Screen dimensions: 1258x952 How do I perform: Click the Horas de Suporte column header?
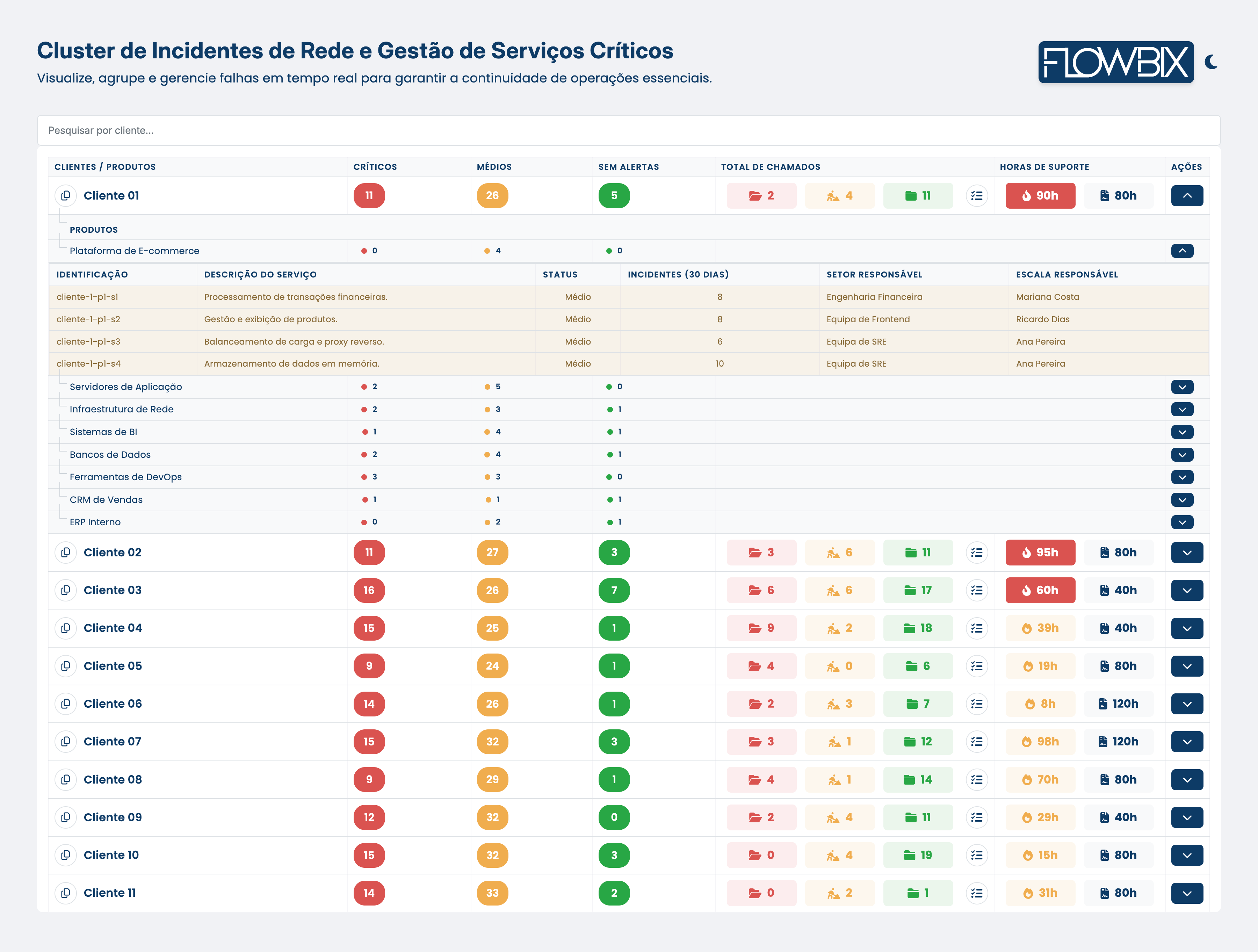coord(1044,167)
